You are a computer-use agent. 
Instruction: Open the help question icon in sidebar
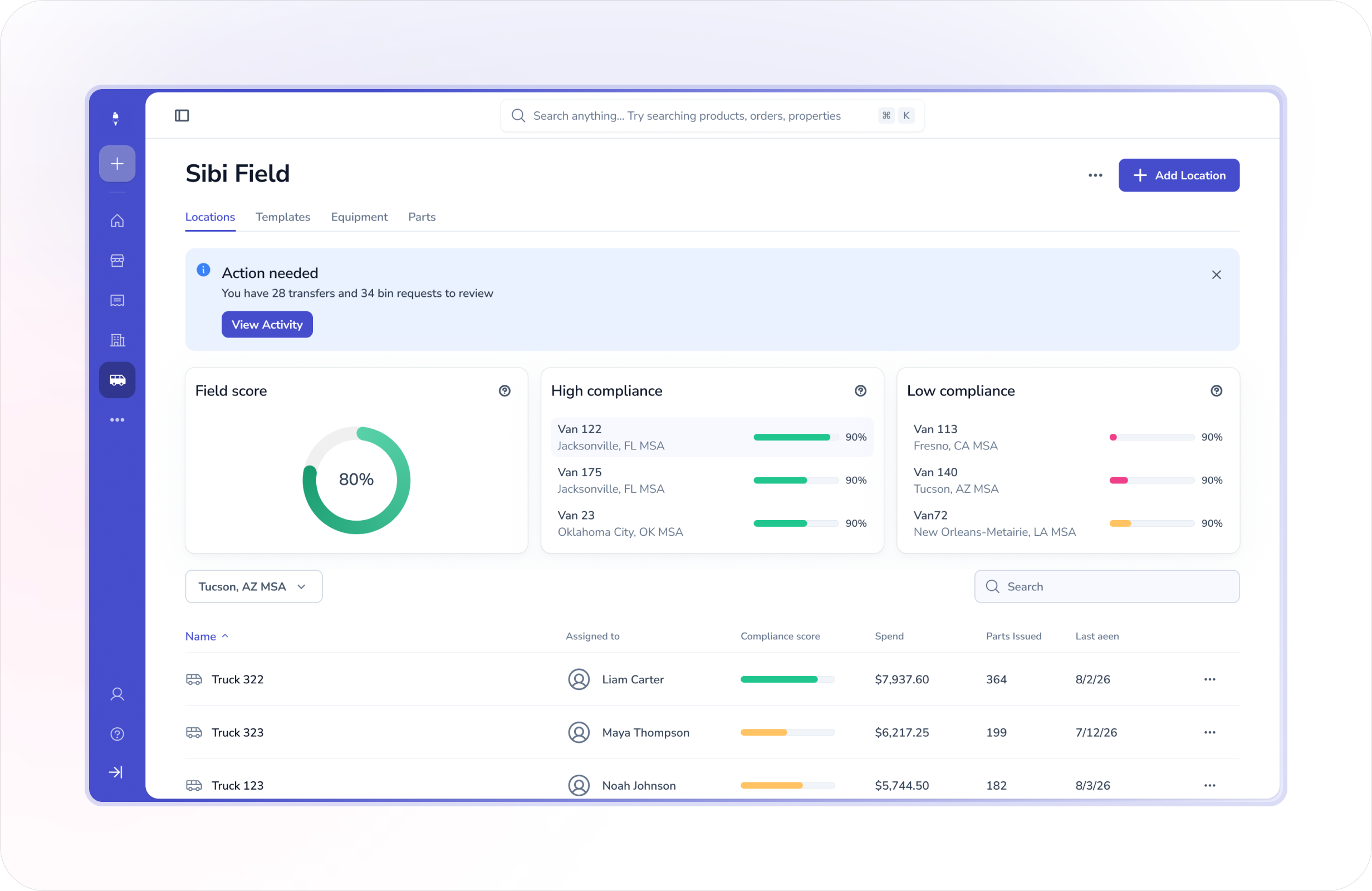point(117,733)
